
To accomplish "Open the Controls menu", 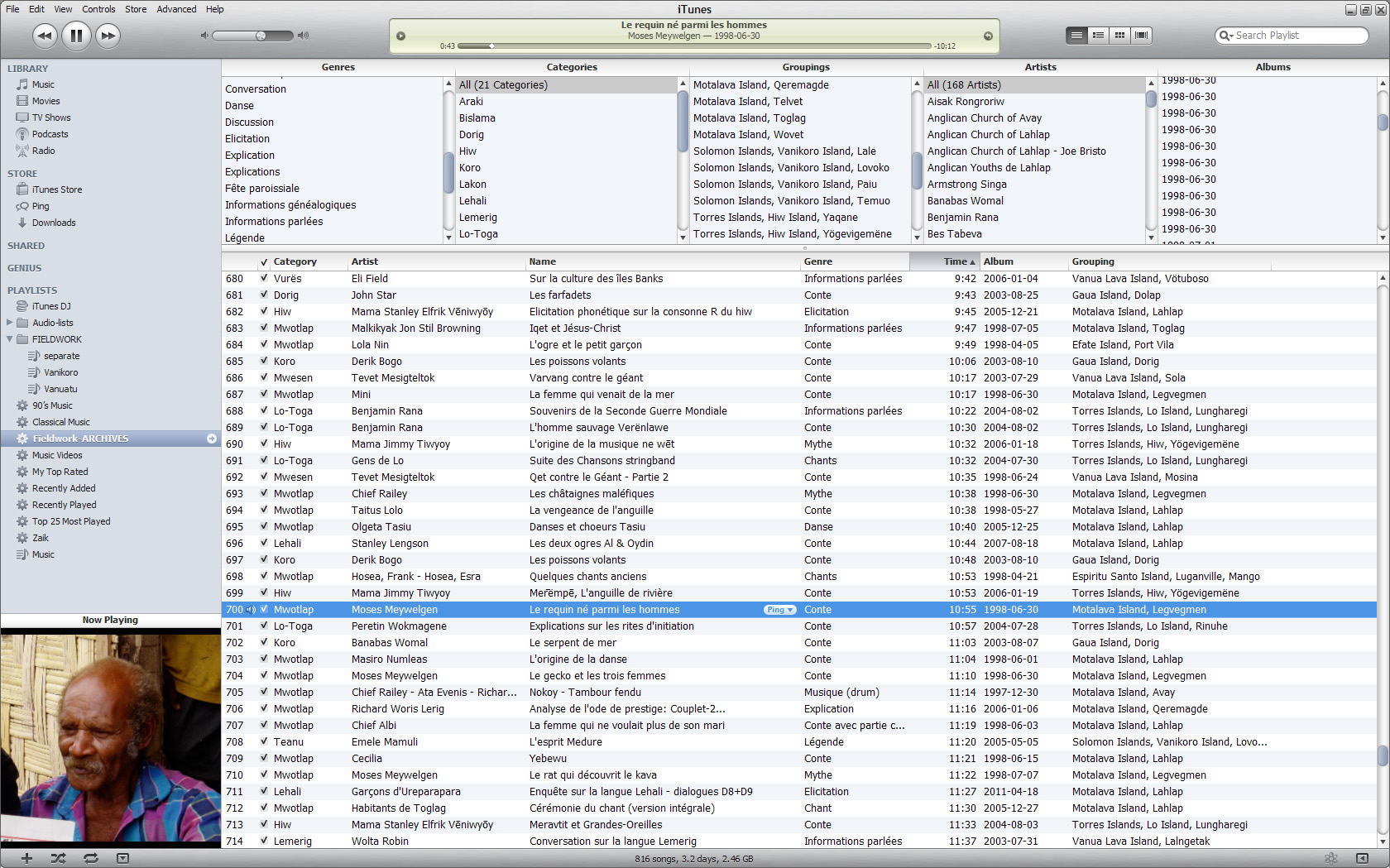I will coord(98,9).
